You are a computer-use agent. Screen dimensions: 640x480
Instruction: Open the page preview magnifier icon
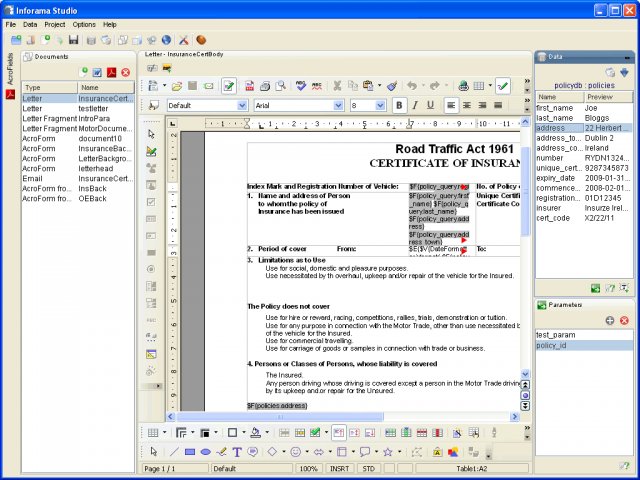pyautogui.click(x=280, y=86)
